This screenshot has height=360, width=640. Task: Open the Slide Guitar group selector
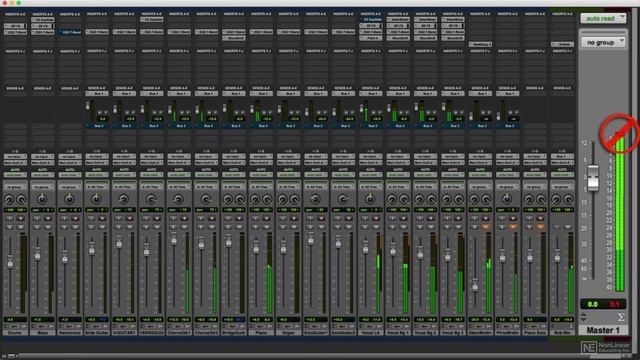97,187
